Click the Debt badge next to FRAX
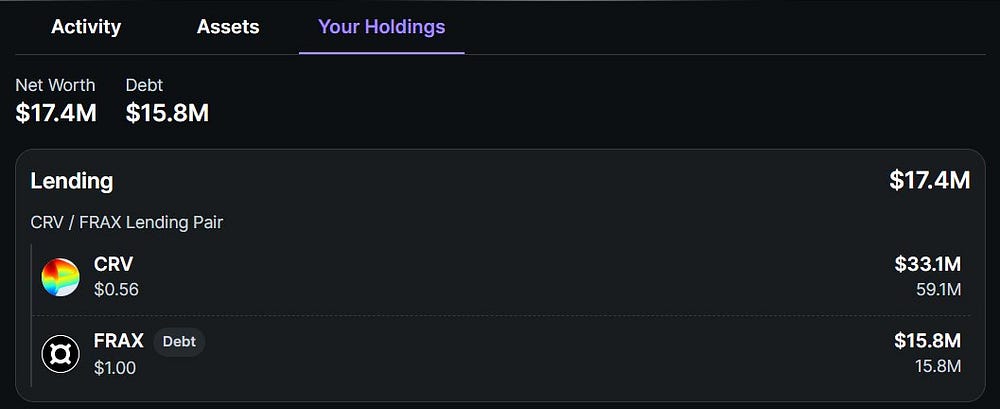This screenshot has height=409, width=1000. pyautogui.click(x=179, y=342)
